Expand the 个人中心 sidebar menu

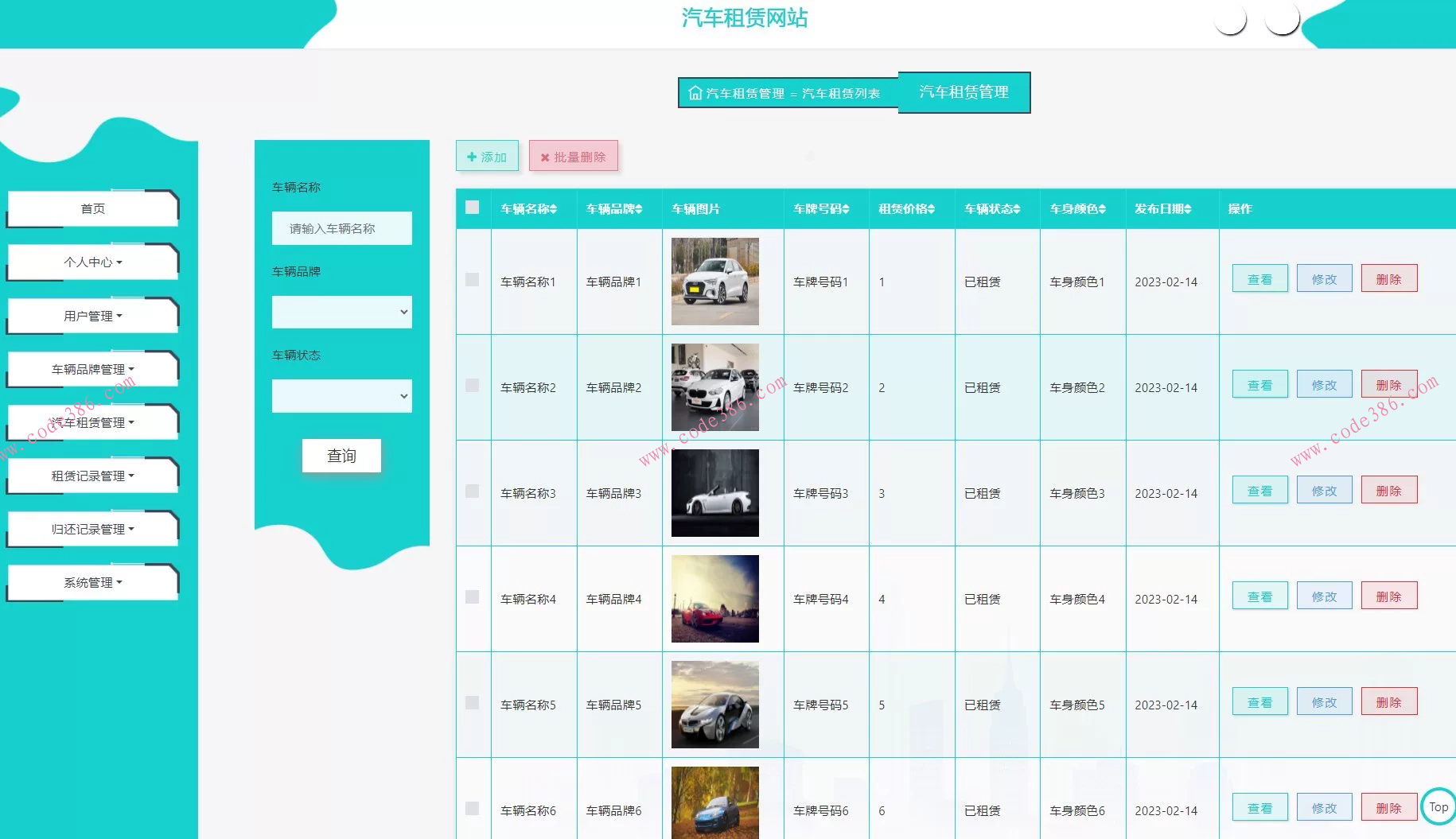(x=92, y=262)
